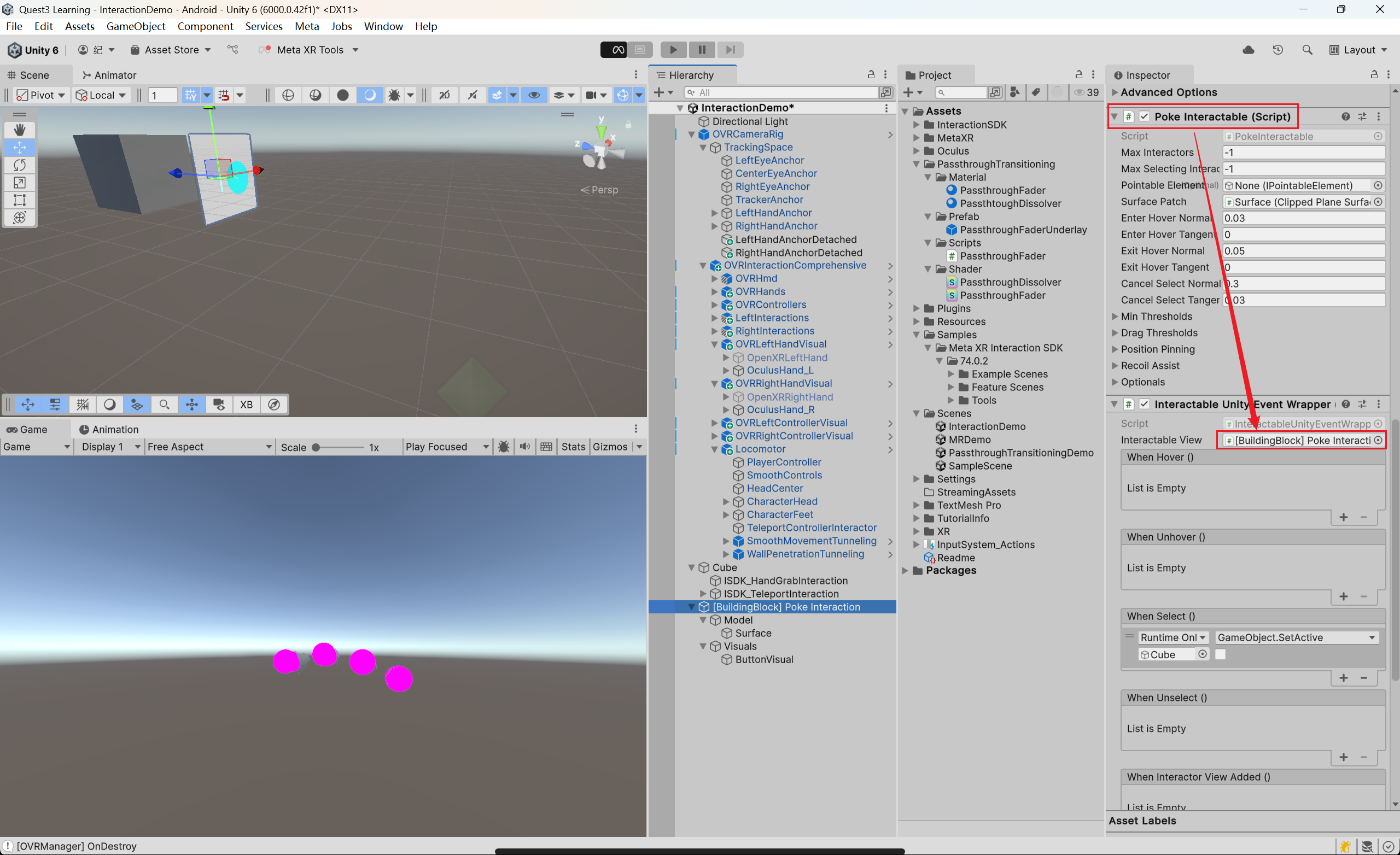The width and height of the screenshot is (1400, 855).
Task: Click the Gizmos button in Game view
Action: (x=610, y=447)
